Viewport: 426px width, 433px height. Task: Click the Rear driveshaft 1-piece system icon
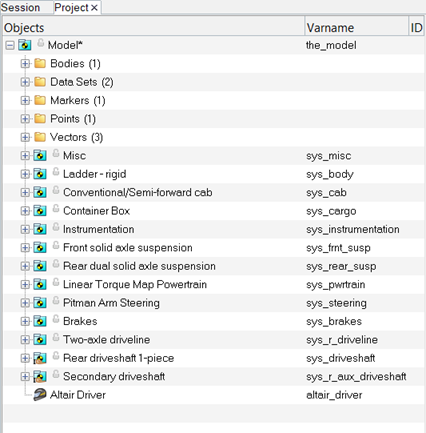(x=40, y=358)
